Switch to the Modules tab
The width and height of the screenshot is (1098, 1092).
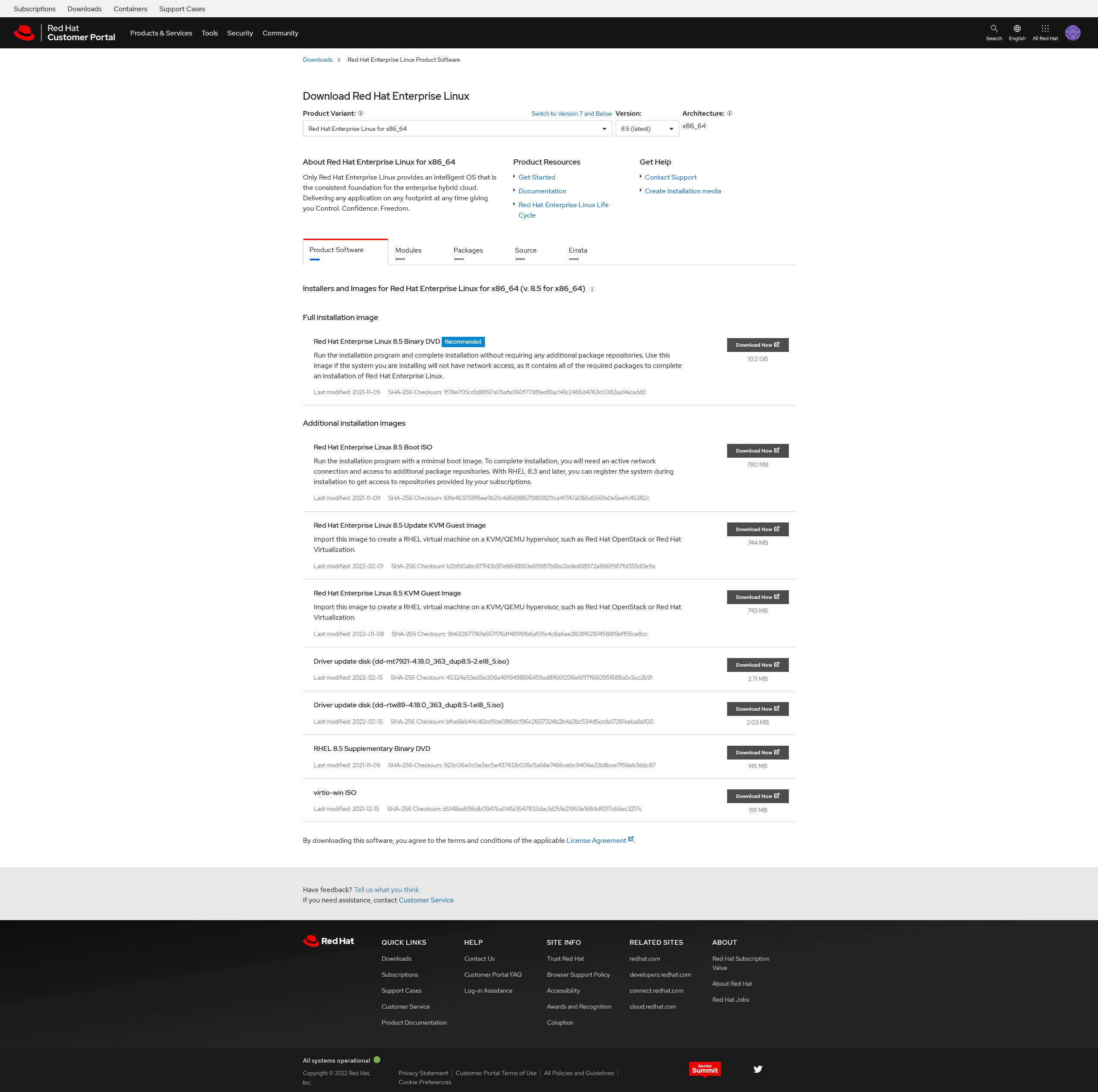point(408,251)
